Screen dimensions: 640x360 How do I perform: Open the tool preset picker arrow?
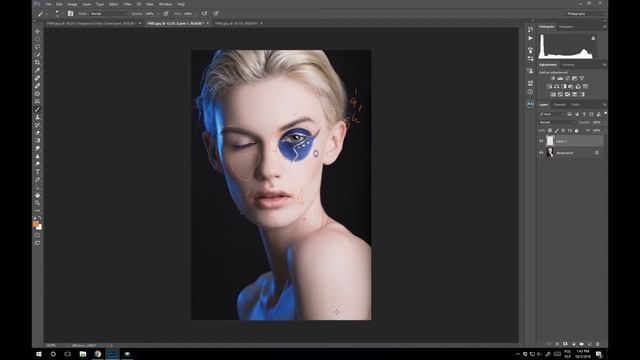click(47, 13)
